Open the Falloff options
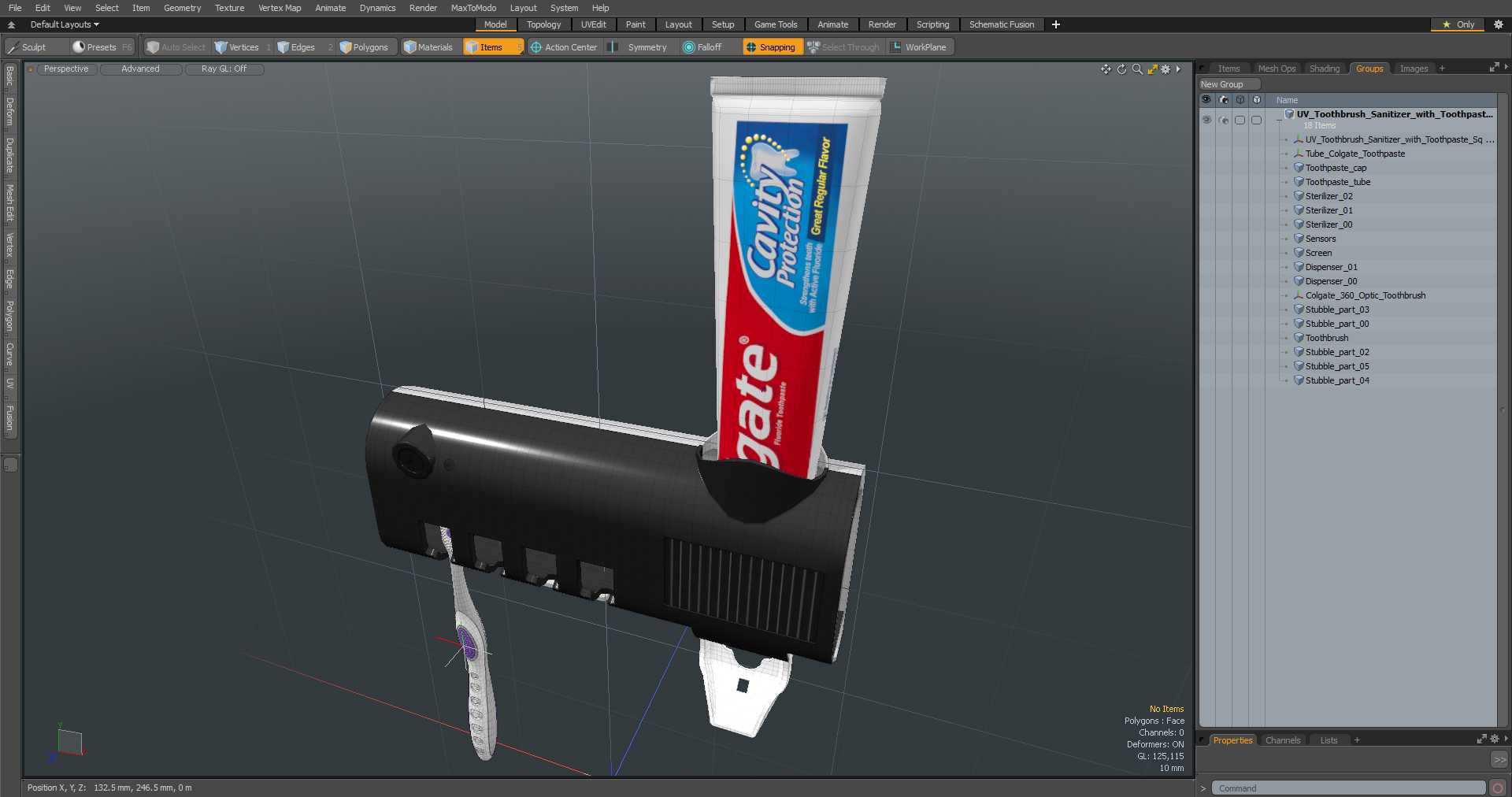 [x=702, y=47]
